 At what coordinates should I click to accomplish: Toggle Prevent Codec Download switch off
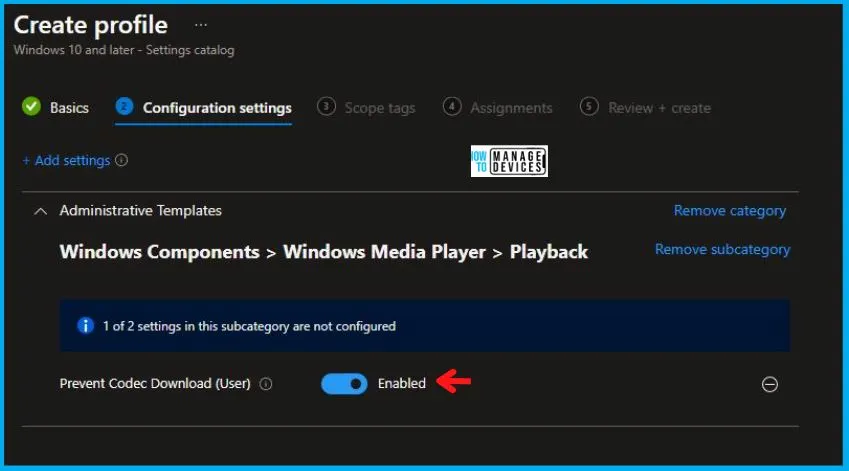344,384
